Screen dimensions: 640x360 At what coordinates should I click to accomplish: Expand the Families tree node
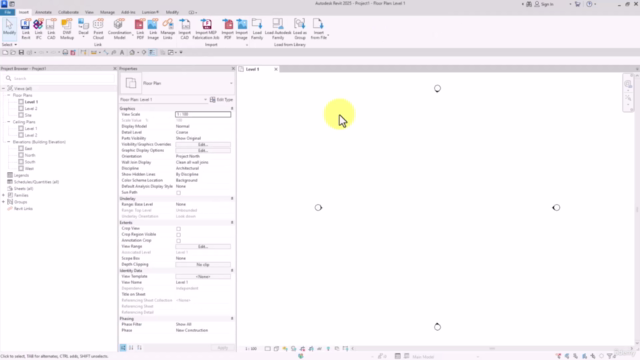tap(4, 196)
